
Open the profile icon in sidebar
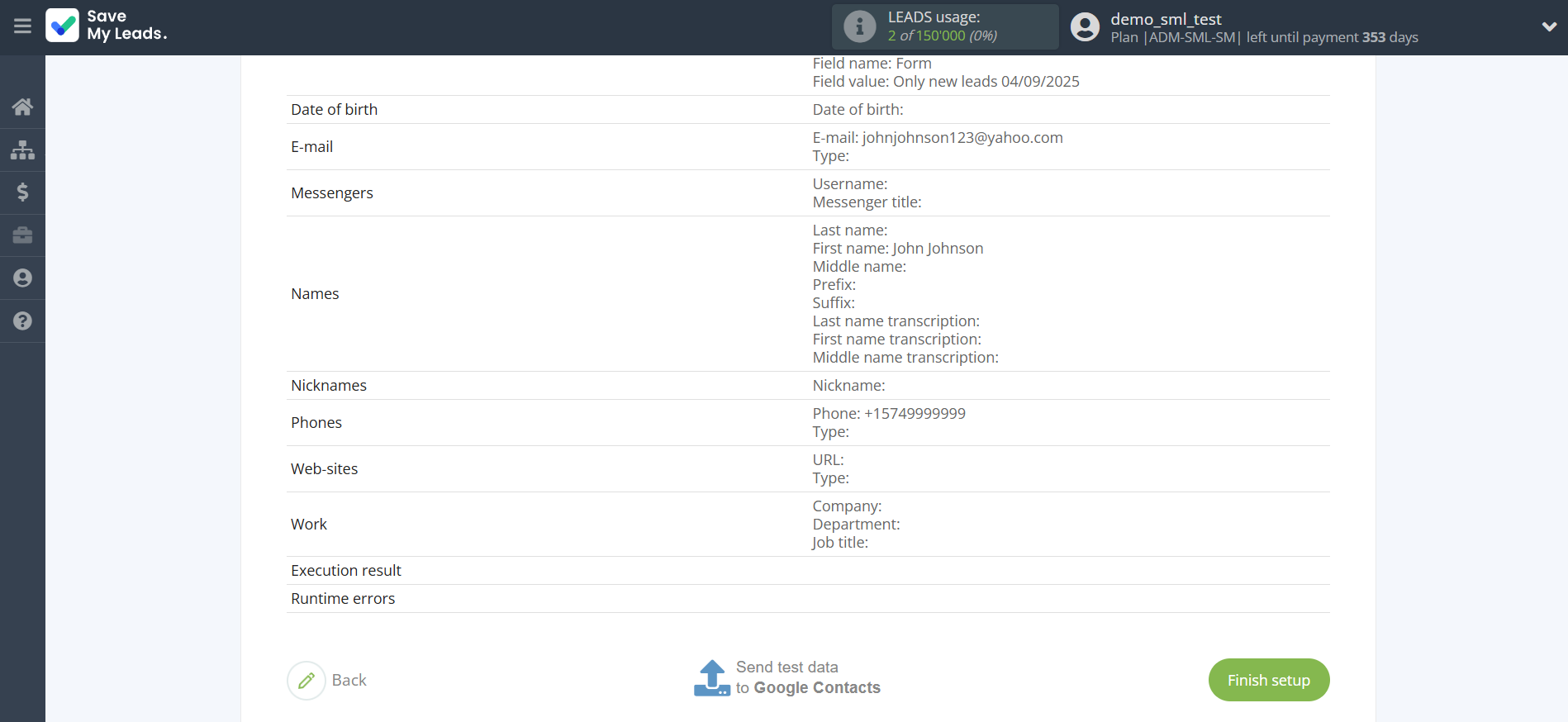(22, 278)
